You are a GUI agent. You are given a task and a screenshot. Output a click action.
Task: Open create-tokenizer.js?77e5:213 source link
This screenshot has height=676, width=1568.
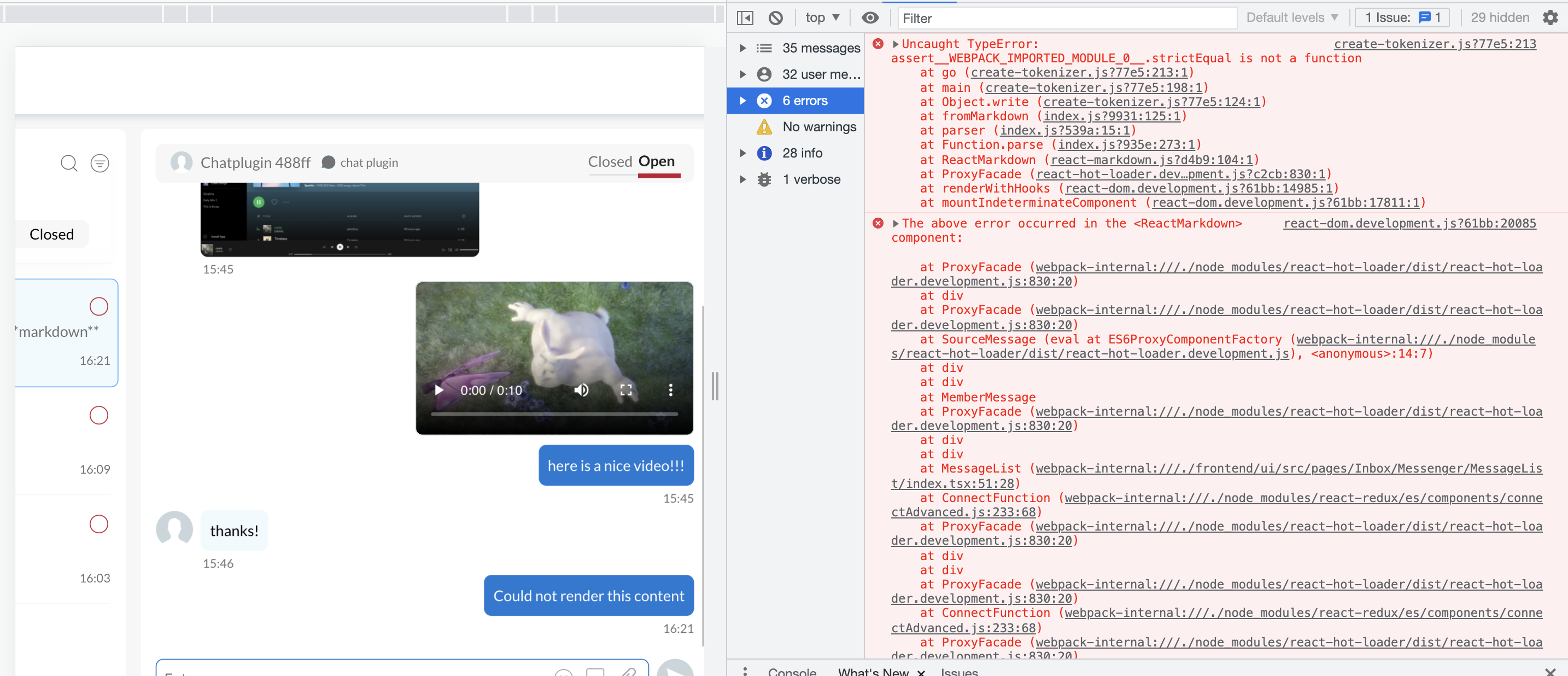point(1435,44)
